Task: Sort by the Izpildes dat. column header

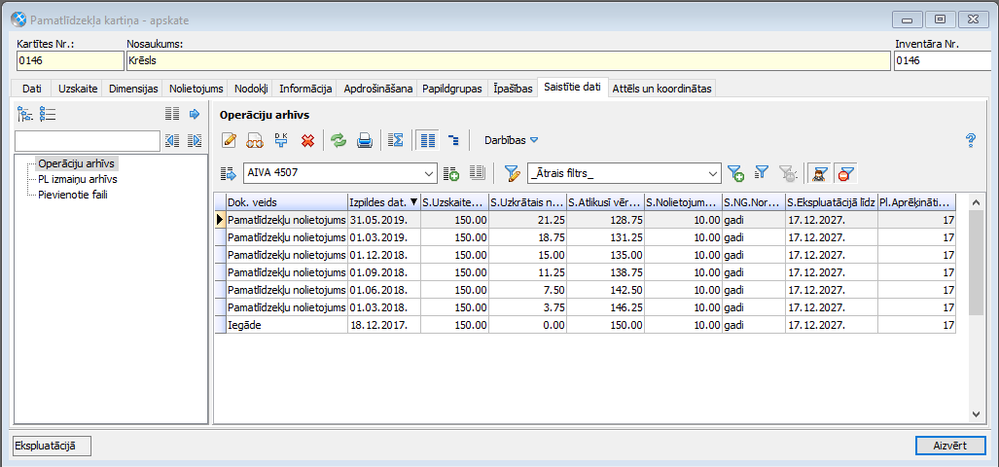Action: pos(384,202)
